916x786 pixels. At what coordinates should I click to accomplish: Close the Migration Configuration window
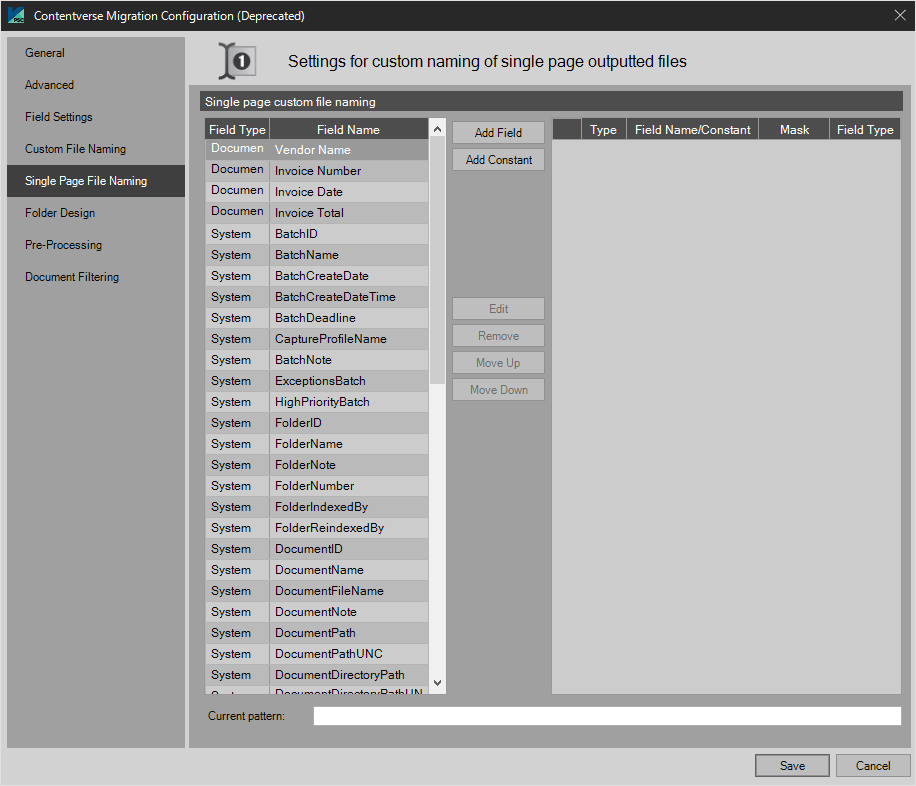pyautogui.click(x=900, y=16)
